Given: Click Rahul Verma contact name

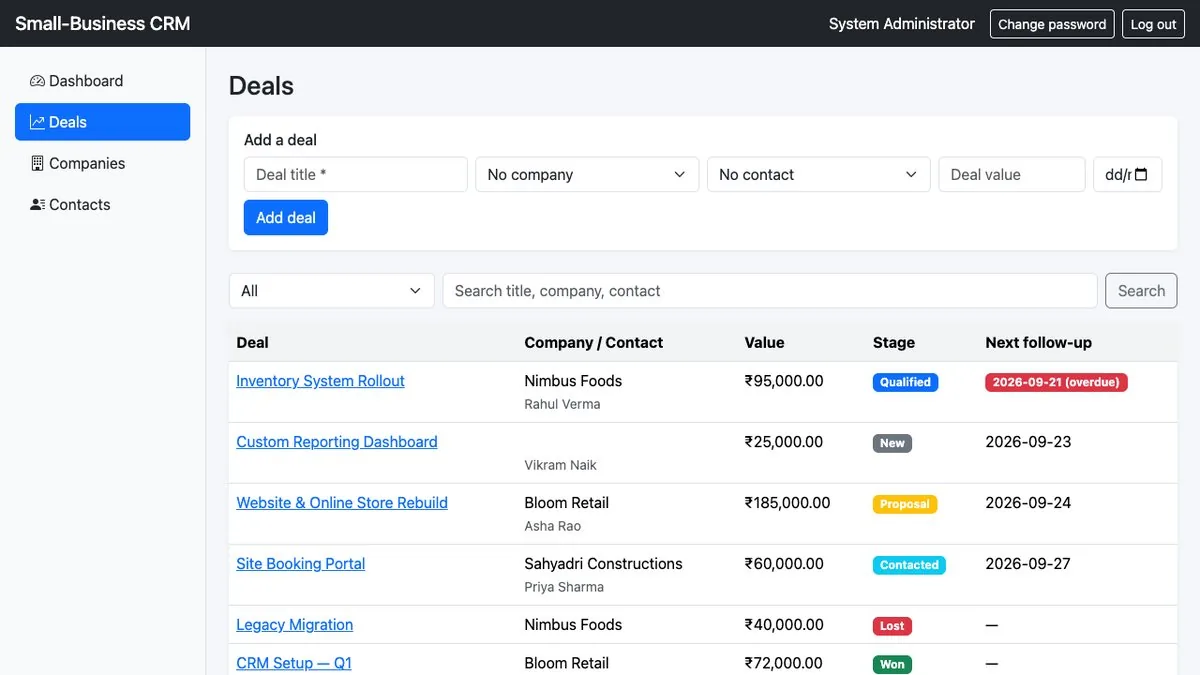Looking at the screenshot, I should pos(562,405).
